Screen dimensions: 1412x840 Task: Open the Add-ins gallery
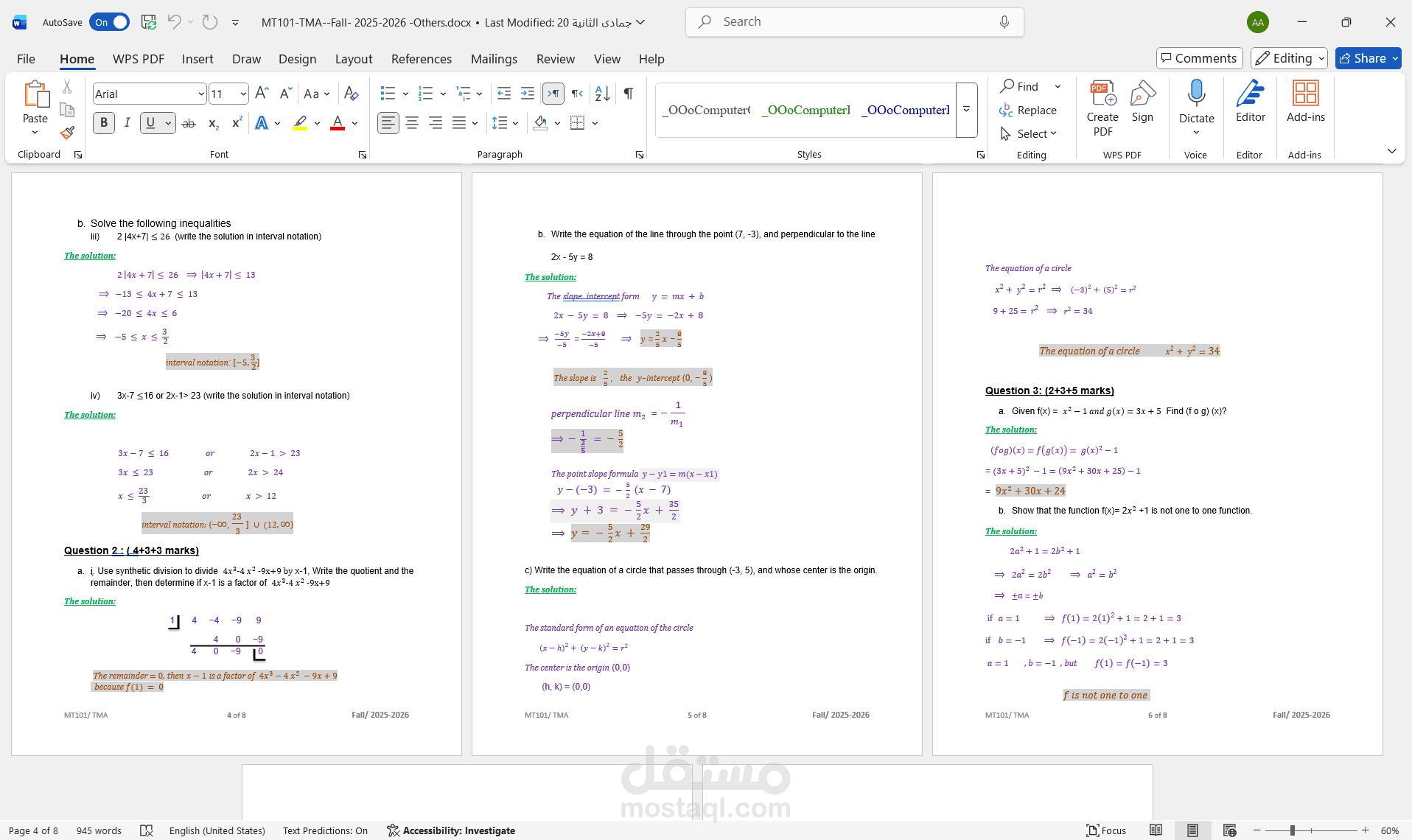point(1305,102)
